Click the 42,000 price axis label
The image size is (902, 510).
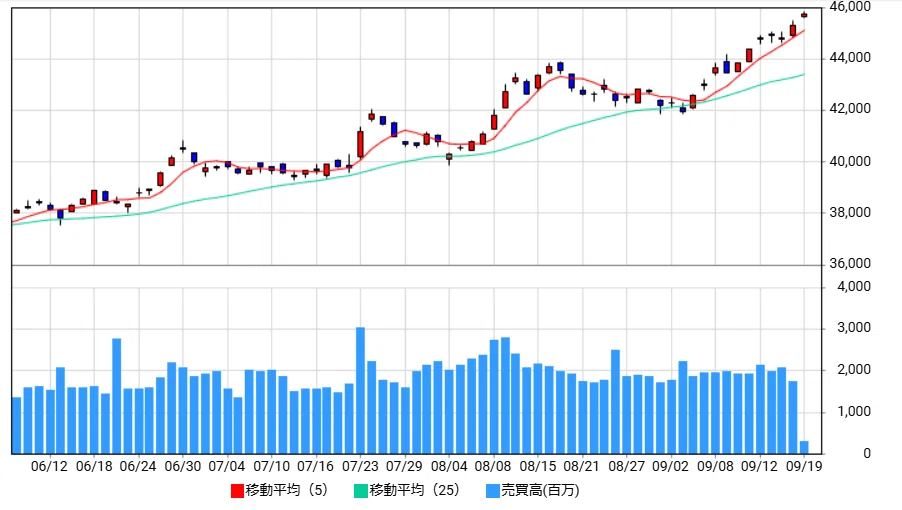click(x=850, y=109)
